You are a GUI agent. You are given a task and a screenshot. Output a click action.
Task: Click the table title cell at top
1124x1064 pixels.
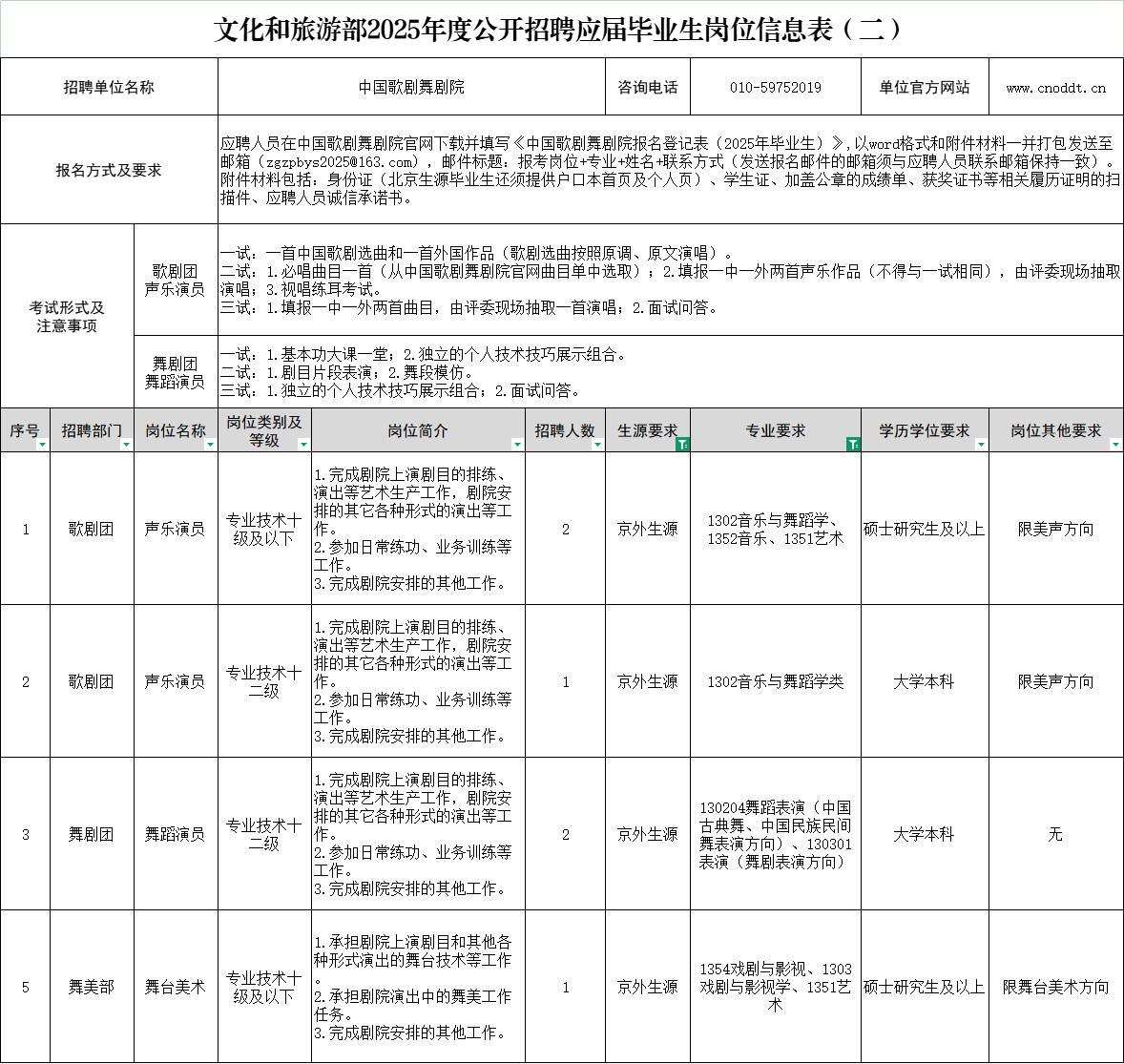561,30
